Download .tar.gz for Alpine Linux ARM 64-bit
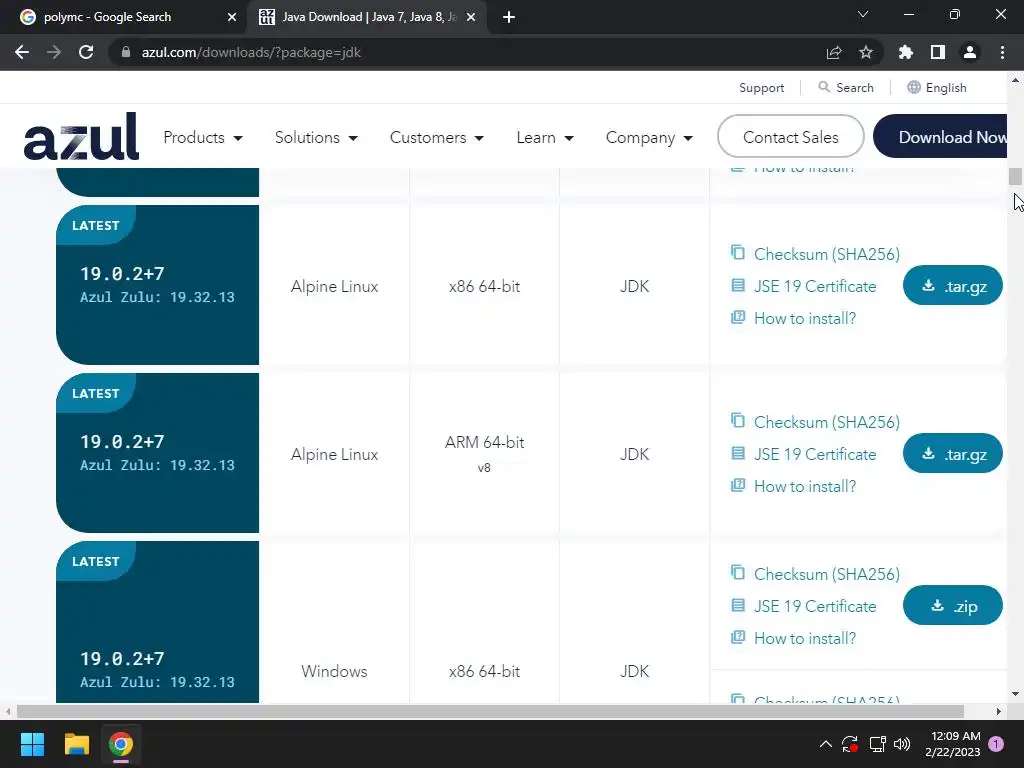The height and width of the screenshot is (768, 1024). click(x=952, y=453)
